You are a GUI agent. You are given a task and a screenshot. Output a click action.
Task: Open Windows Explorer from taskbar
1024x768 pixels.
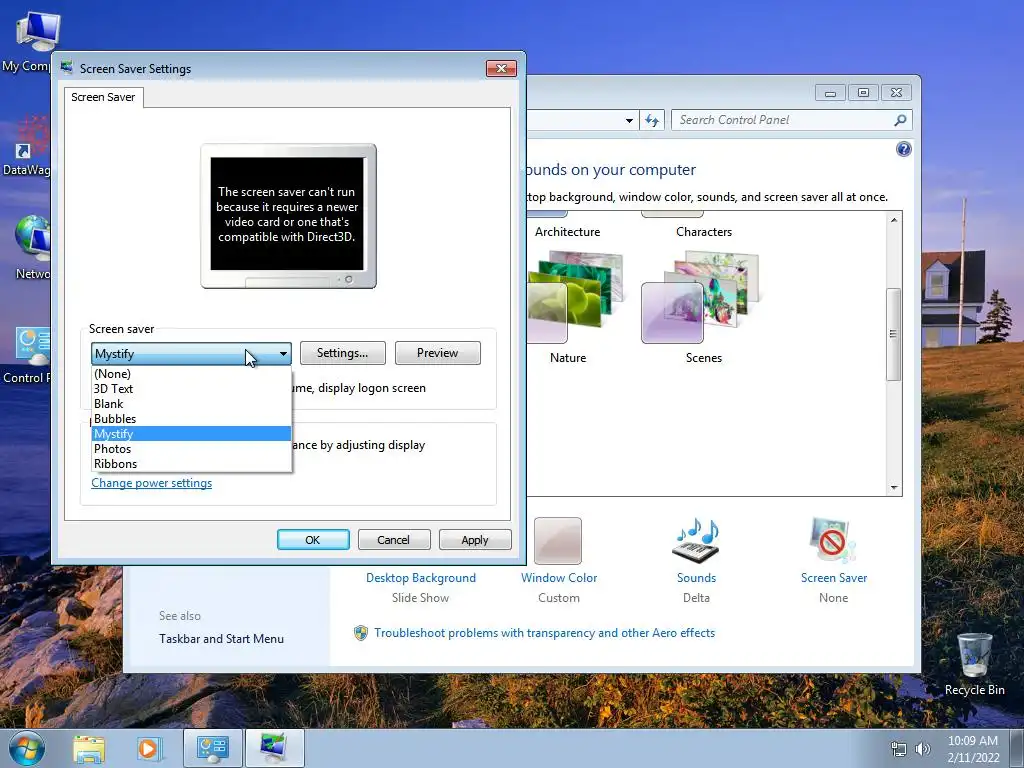coord(89,748)
